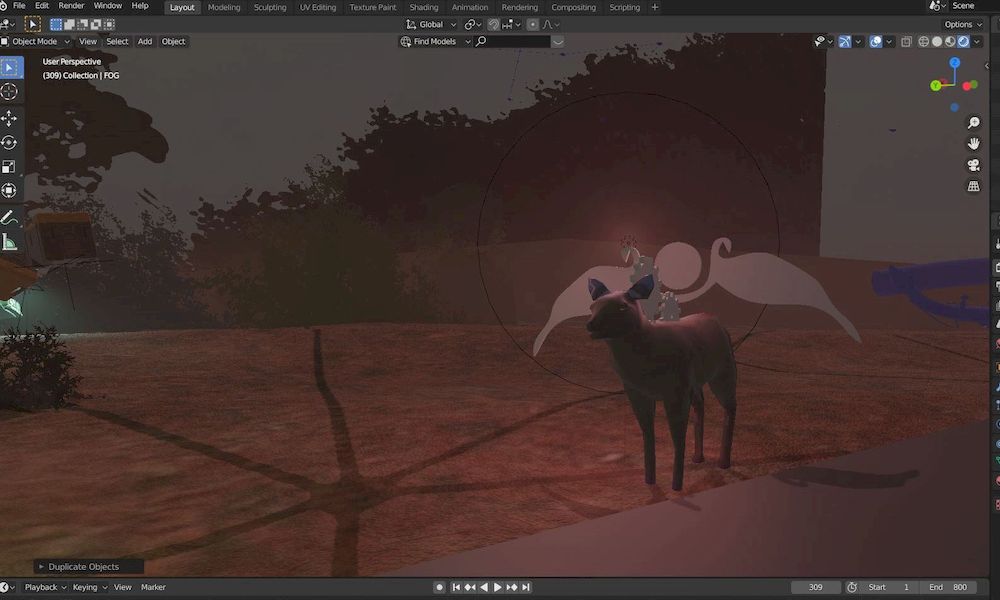Click the current frame field showing 309
The image size is (1000, 600).
pyautogui.click(x=816, y=587)
